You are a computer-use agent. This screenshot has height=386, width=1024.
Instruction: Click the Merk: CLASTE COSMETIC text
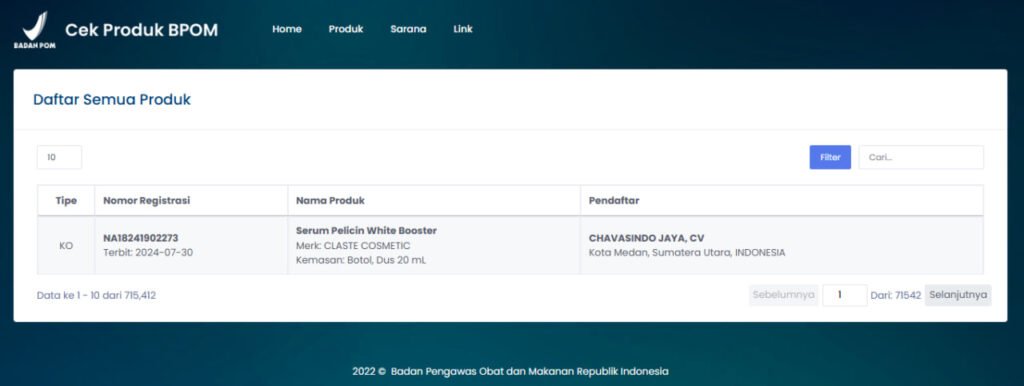(353, 246)
